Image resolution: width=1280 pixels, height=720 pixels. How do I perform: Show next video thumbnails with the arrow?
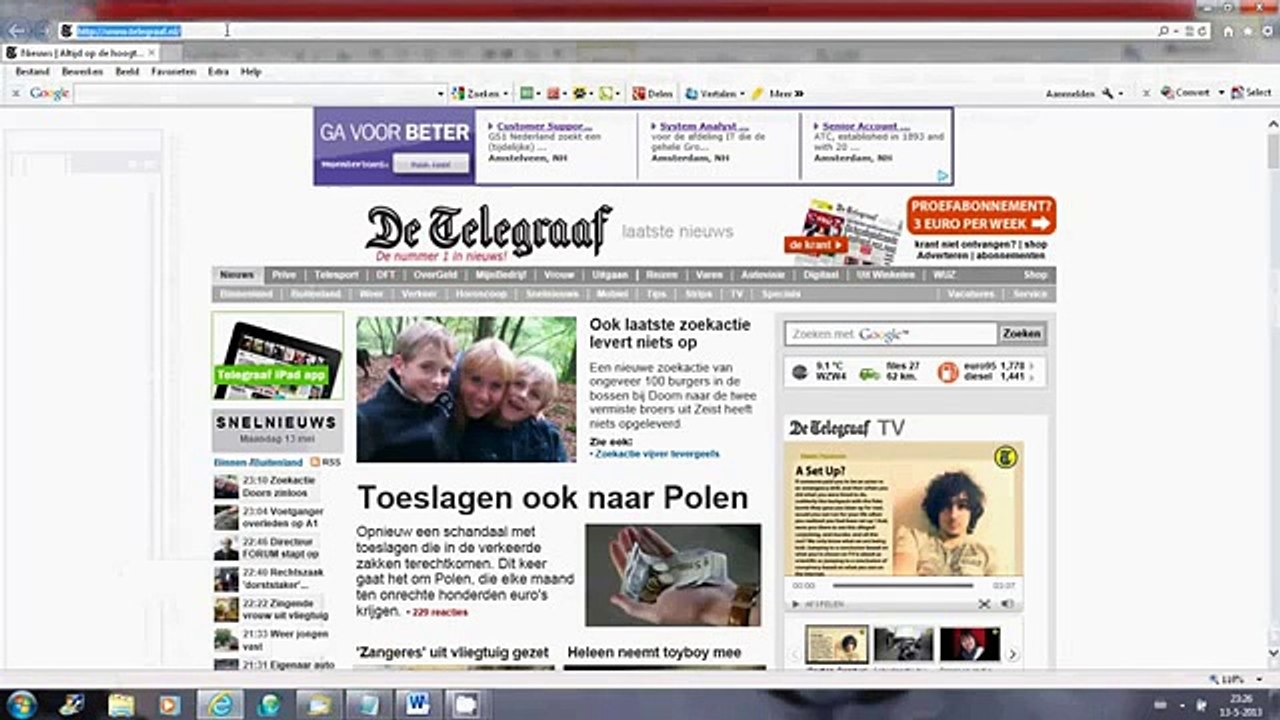[x=1012, y=654]
